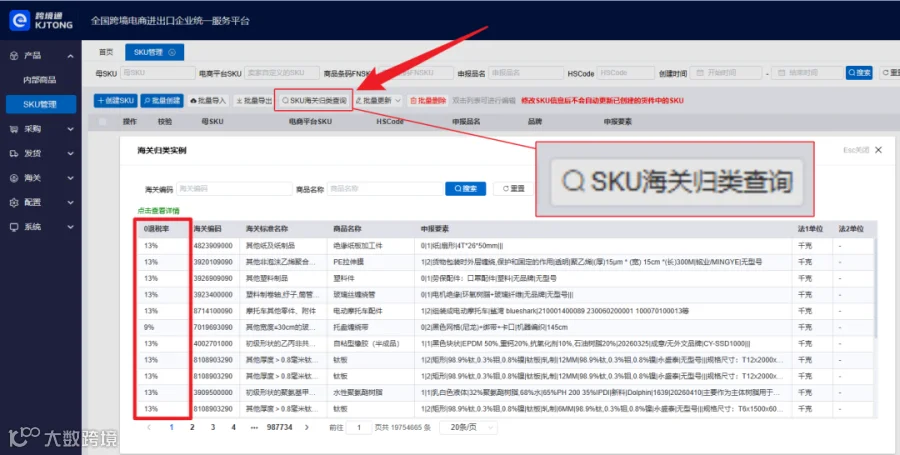Expand the 采购 sidebar menu
This screenshot has height=455, width=900.
(x=41, y=129)
